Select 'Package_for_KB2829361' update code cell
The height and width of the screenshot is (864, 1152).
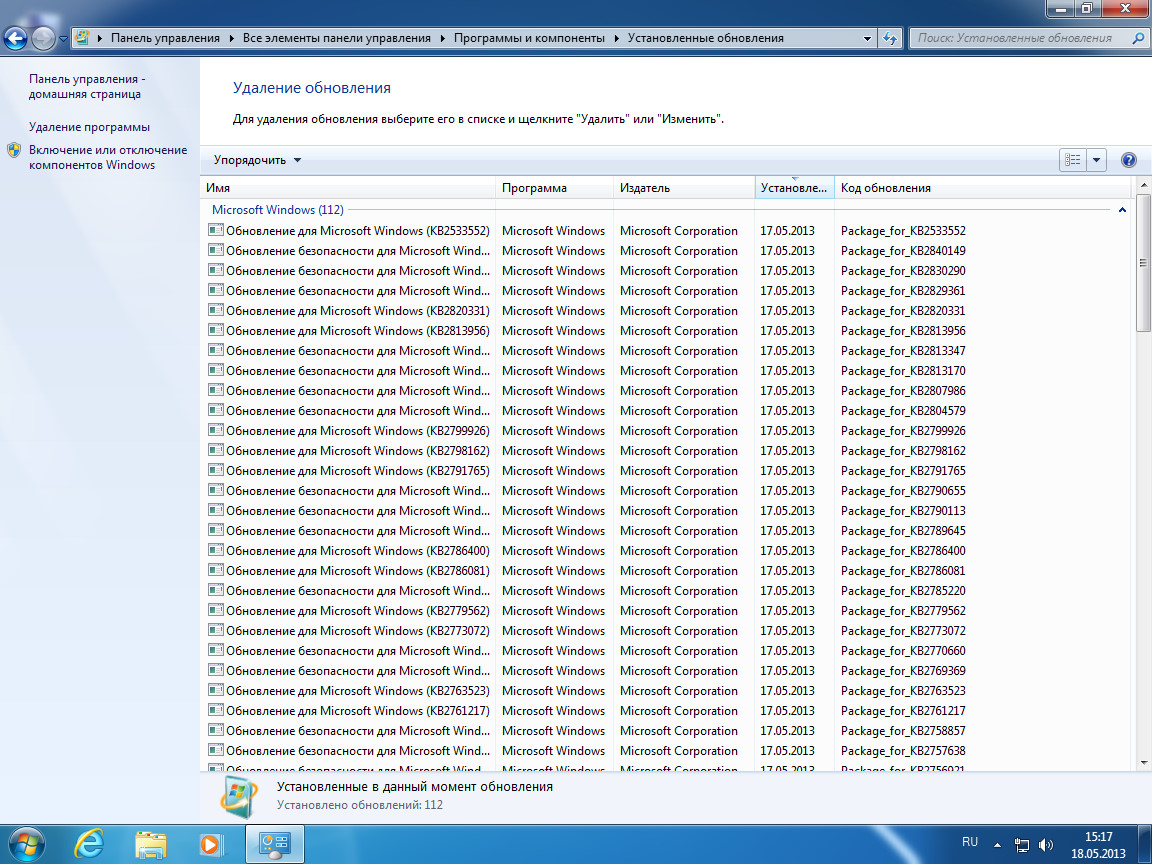(903, 291)
